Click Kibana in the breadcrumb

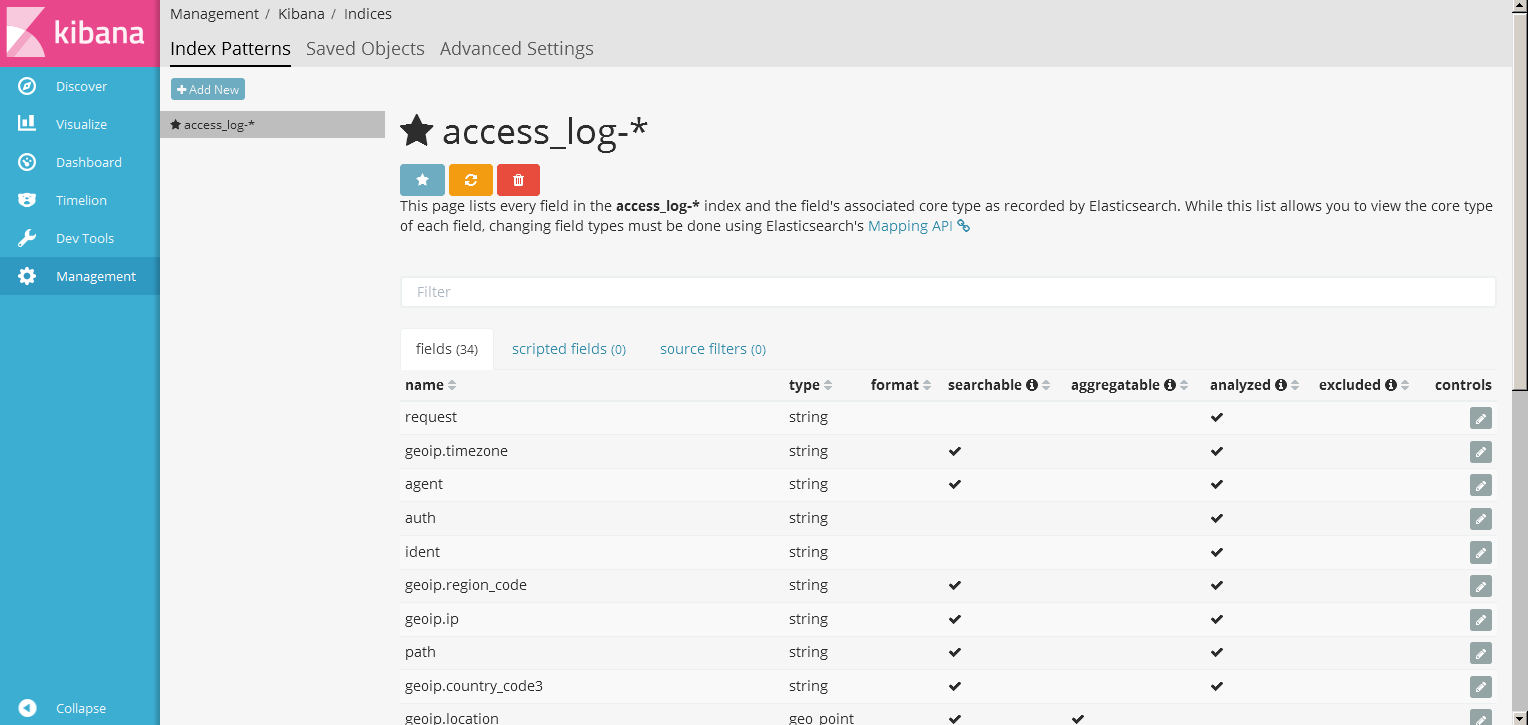301,14
